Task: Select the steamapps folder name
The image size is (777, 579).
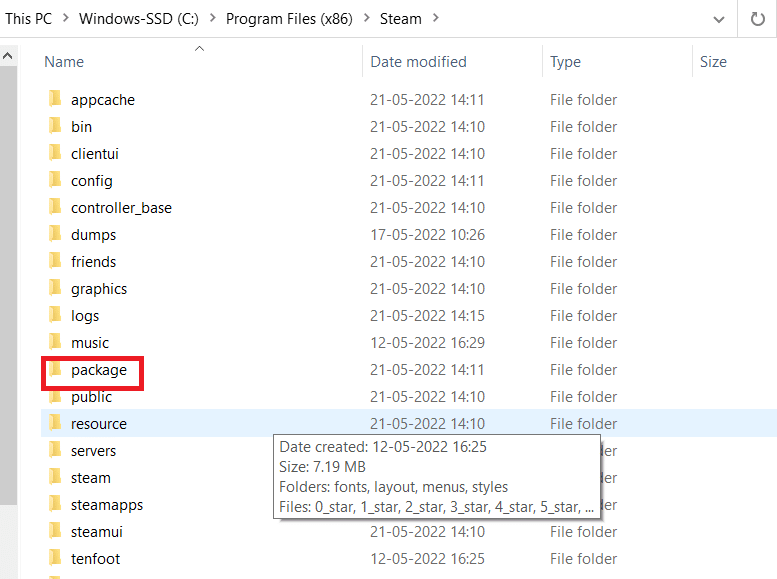Action: (x=107, y=505)
